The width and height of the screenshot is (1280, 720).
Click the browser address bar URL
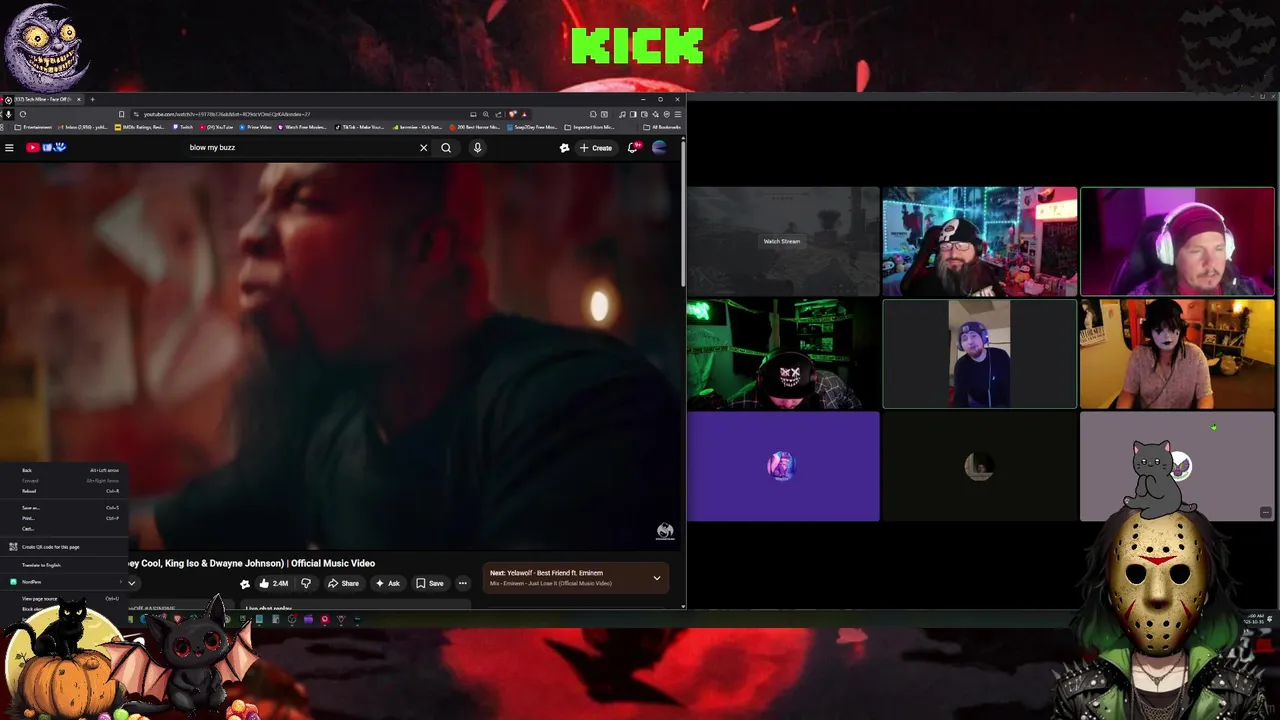(227, 114)
